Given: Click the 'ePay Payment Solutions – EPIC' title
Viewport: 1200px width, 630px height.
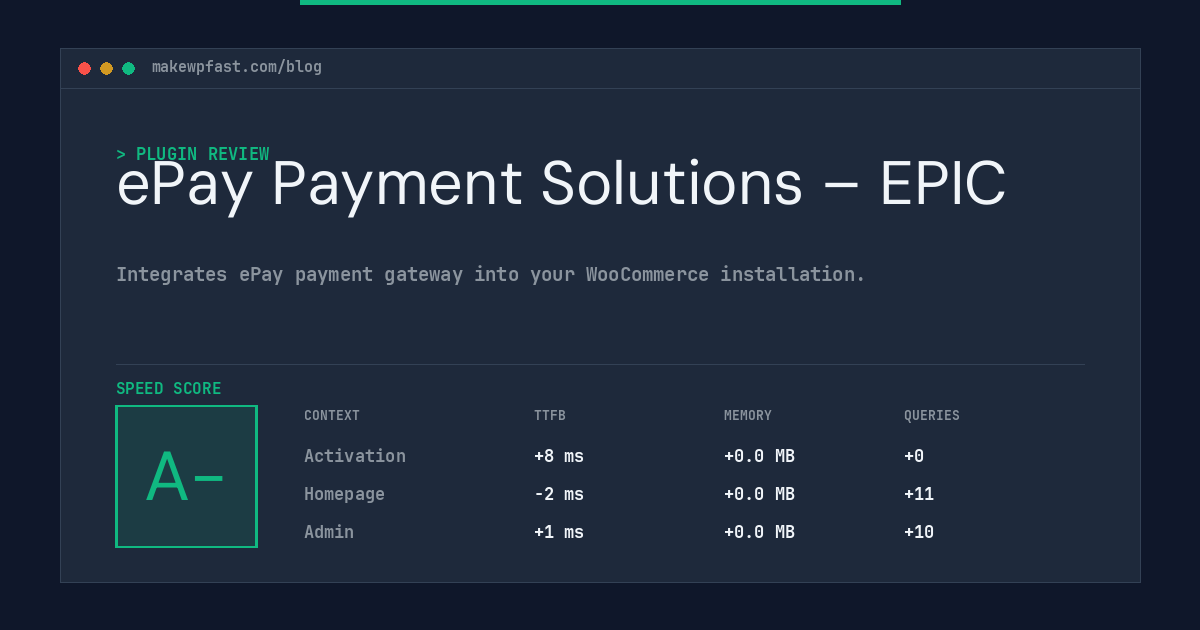Looking at the screenshot, I should [x=561, y=184].
